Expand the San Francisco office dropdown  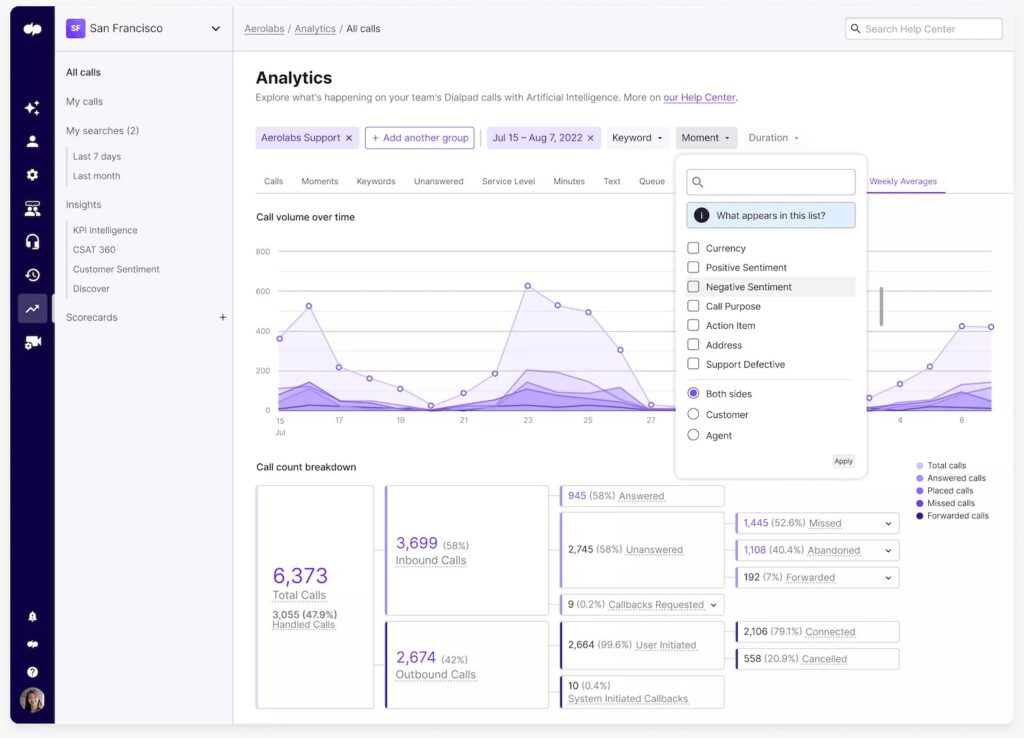[215, 29]
